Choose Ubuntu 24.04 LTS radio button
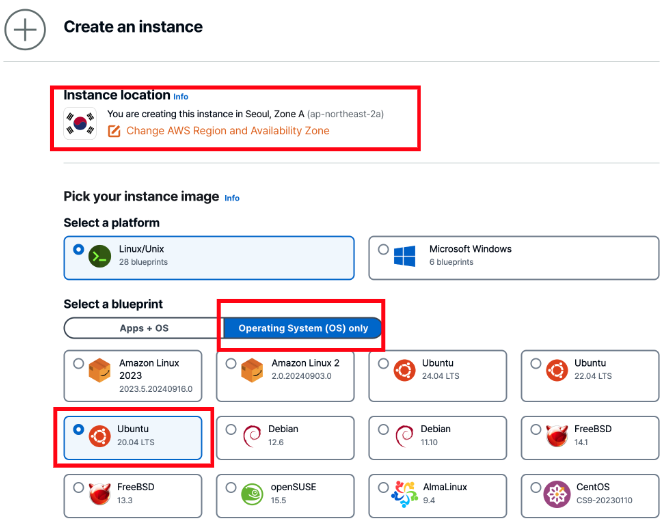The width and height of the screenshot is (672, 528). click(384, 363)
